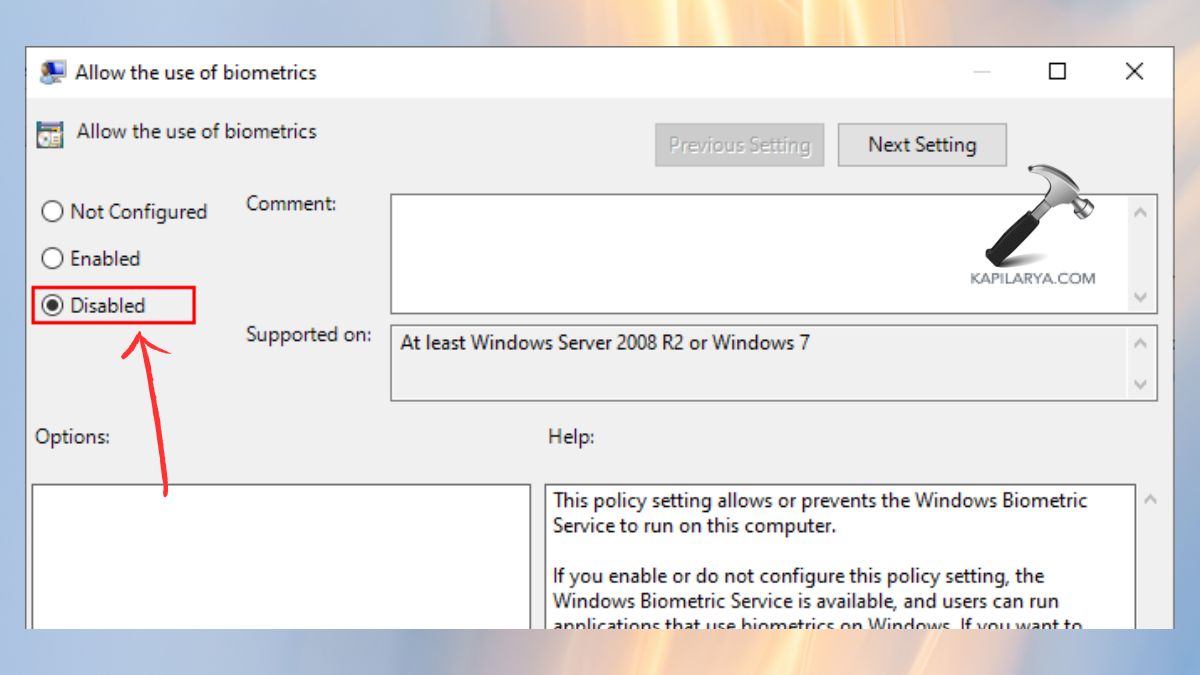Choose the Enabled radio option
This screenshot has height=675, width=1200.
tap(52, 259)
